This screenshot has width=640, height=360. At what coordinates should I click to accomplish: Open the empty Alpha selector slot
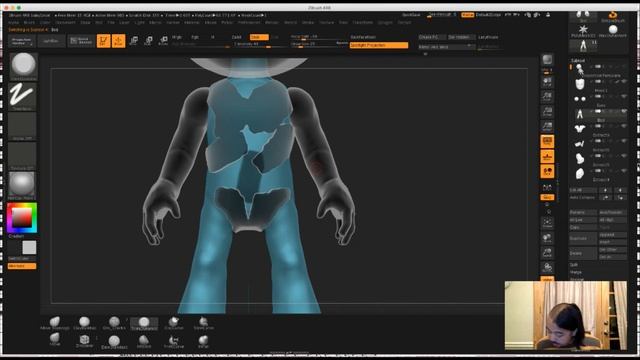[x=22, y=127]
